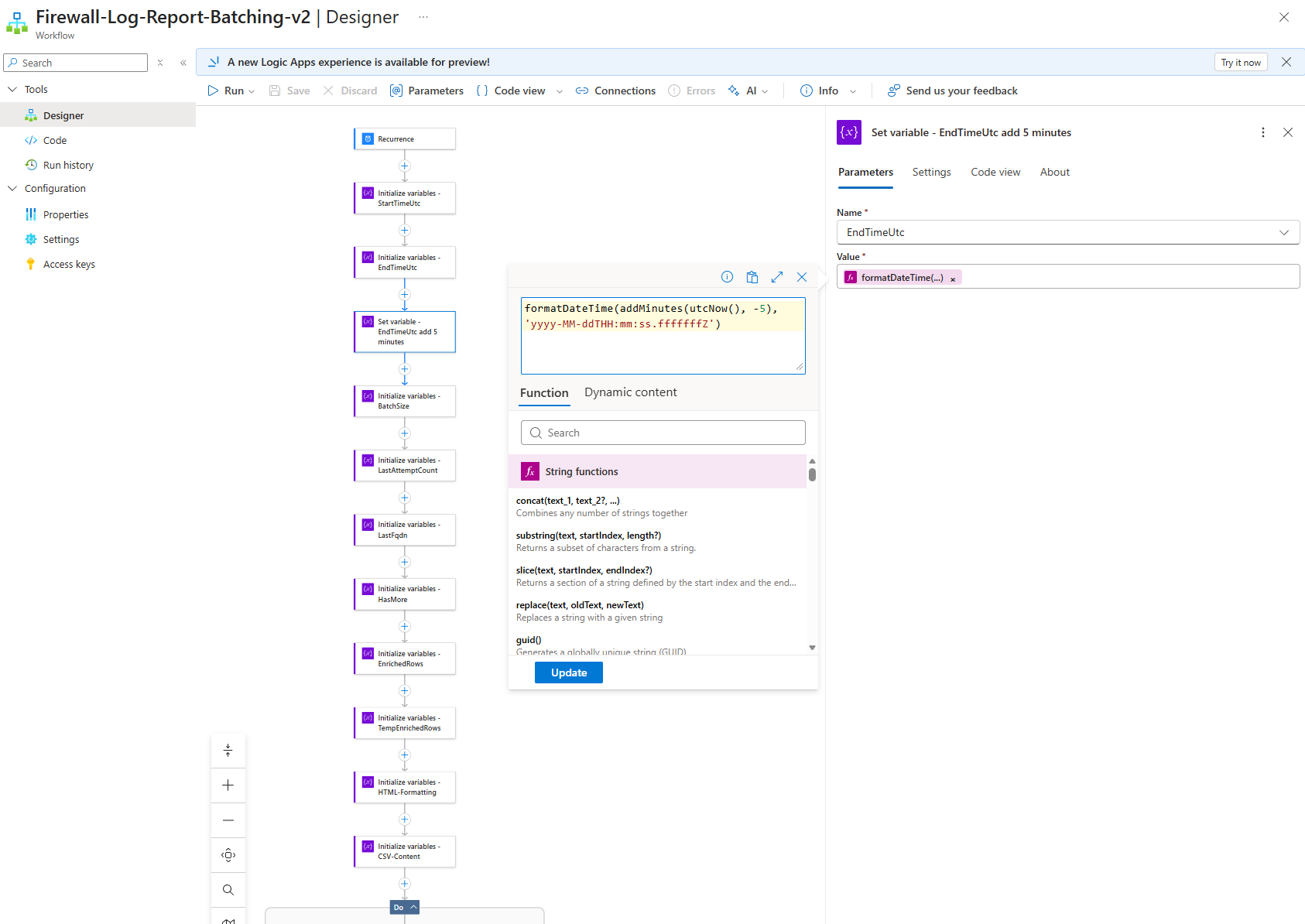Collapse the Tools section in sidebar
Viewport: 1305px width, 924px height.
12,89
